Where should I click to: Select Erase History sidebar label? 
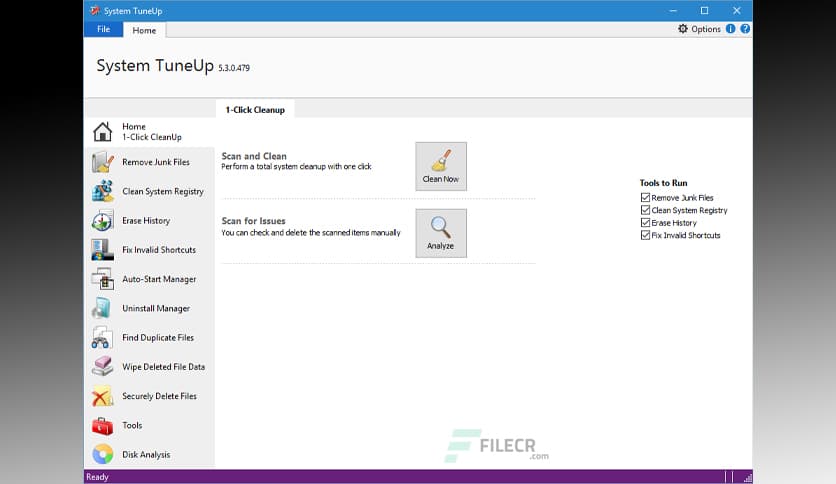(146, 221)
